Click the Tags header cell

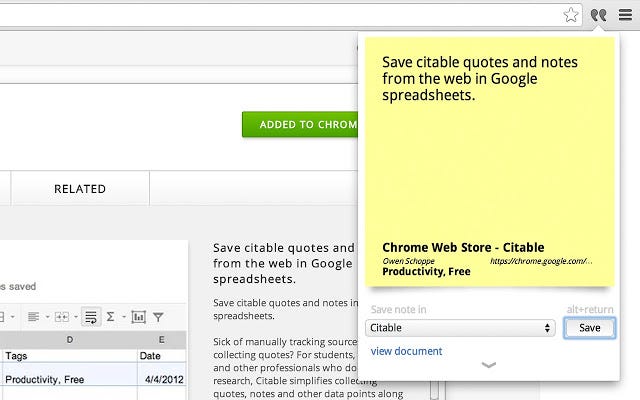pos(69,356)
